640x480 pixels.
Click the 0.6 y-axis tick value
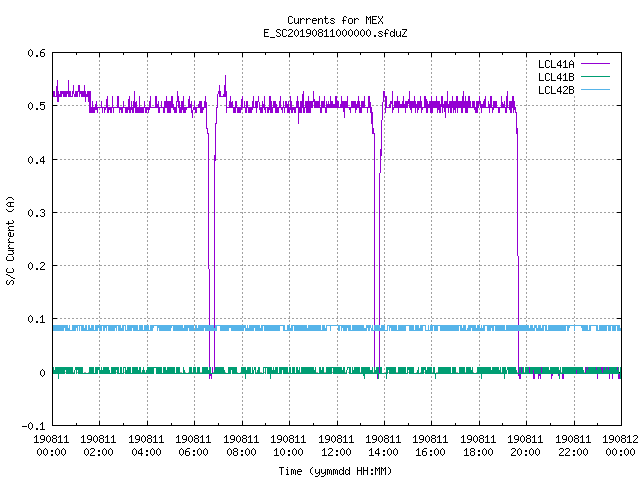pos(36,53)
